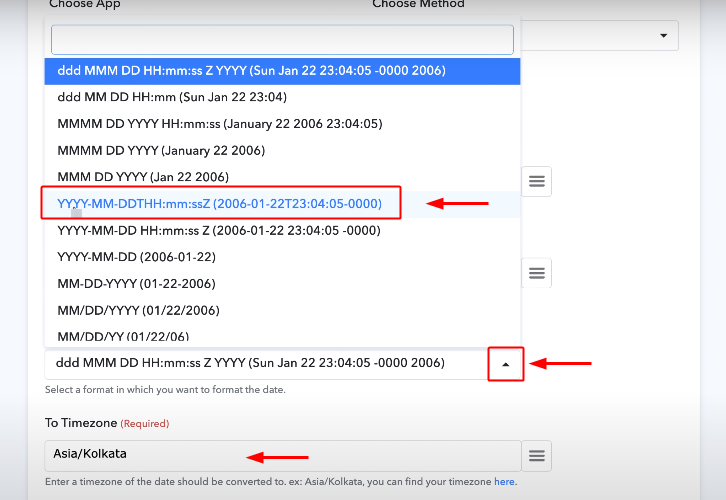Image resolution: width=726 pixels, height=500 pixels.
Task: Open the Choose Method dropdown arrow
Action: pyautogui.click(x=663, y=36)
